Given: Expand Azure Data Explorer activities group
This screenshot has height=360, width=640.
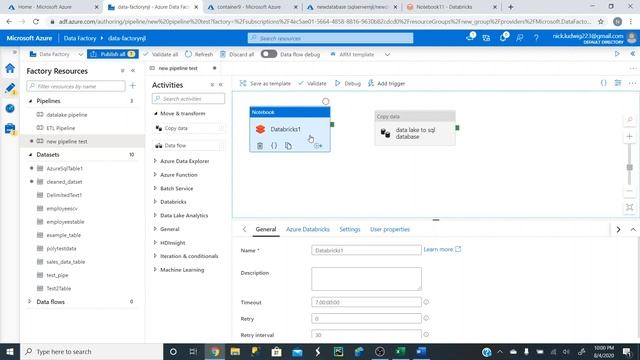Looking at the screenshot, I should coord(155,161).
